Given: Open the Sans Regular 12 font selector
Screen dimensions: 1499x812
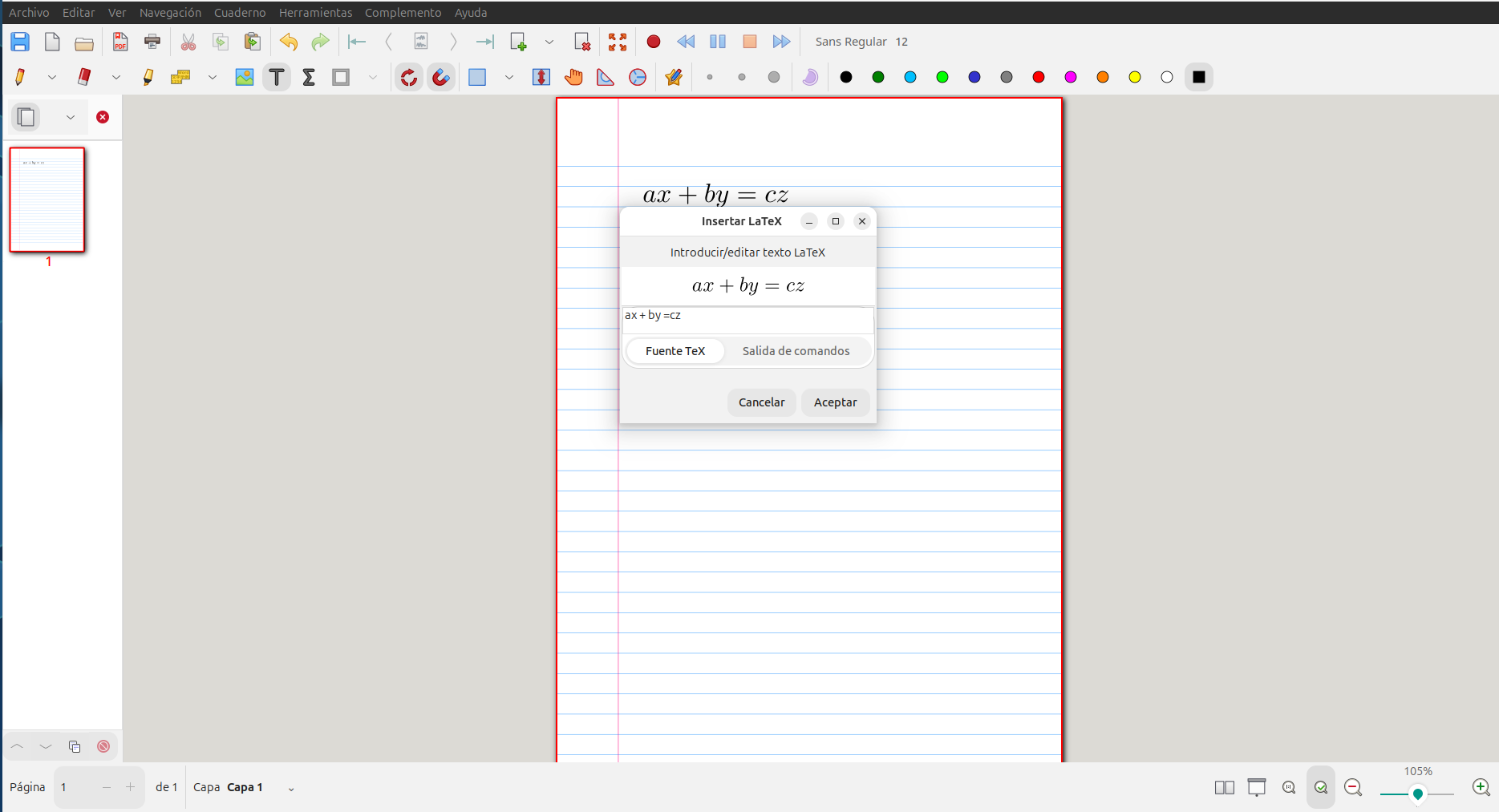Looking at the screenshot, I should point(861,42).
